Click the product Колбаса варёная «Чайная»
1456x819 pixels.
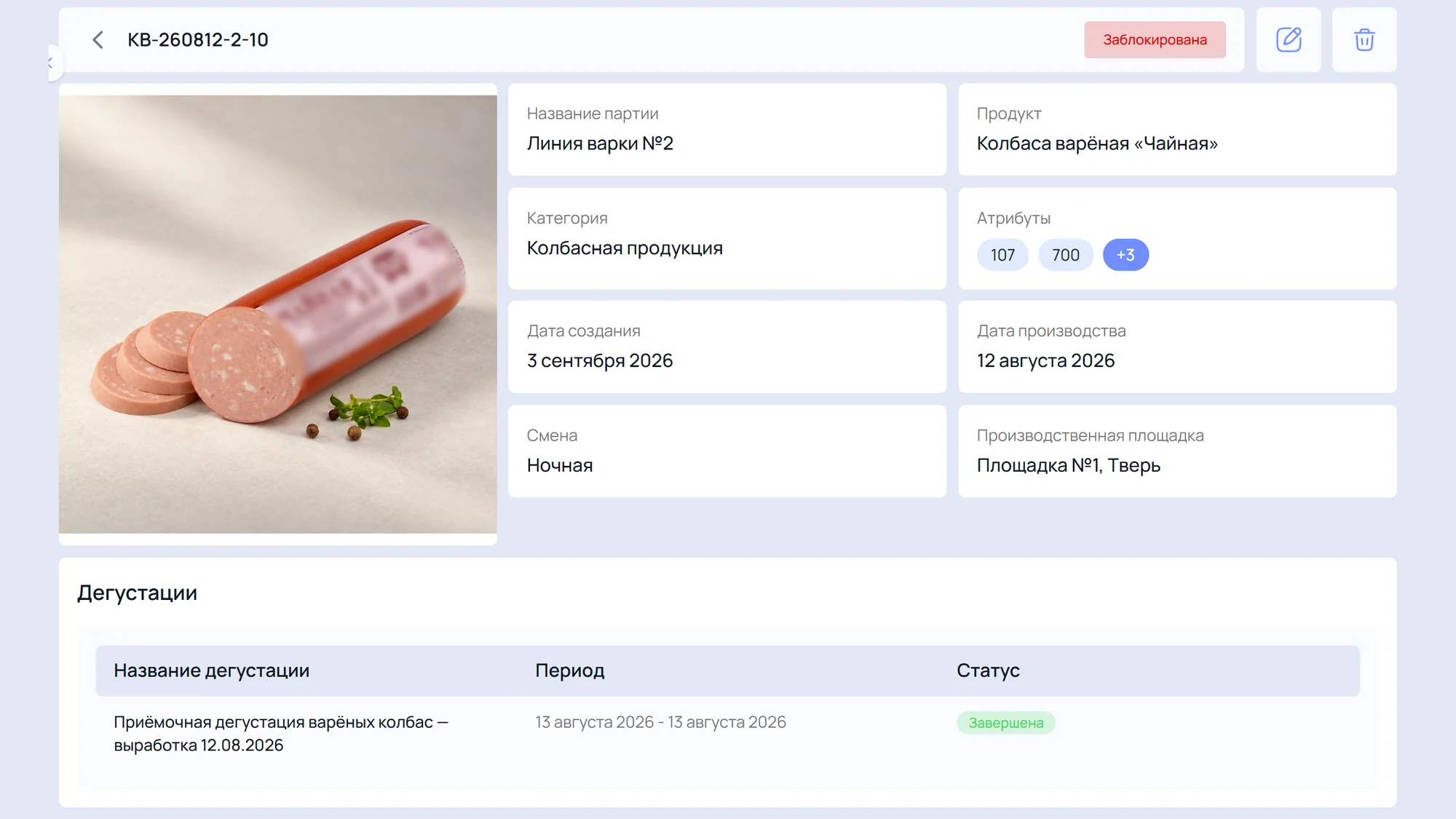pyautogui.click(x=1097, y=143)
